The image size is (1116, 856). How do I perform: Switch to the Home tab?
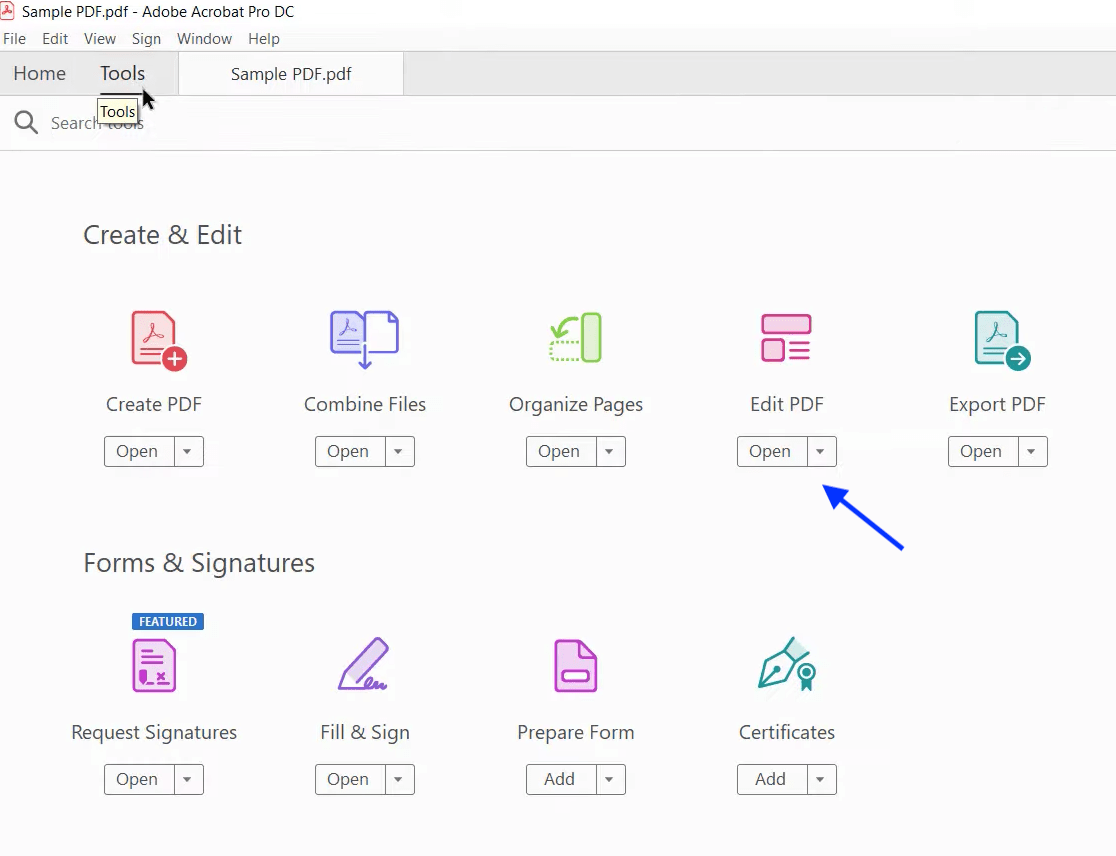(x=40, y=73)
